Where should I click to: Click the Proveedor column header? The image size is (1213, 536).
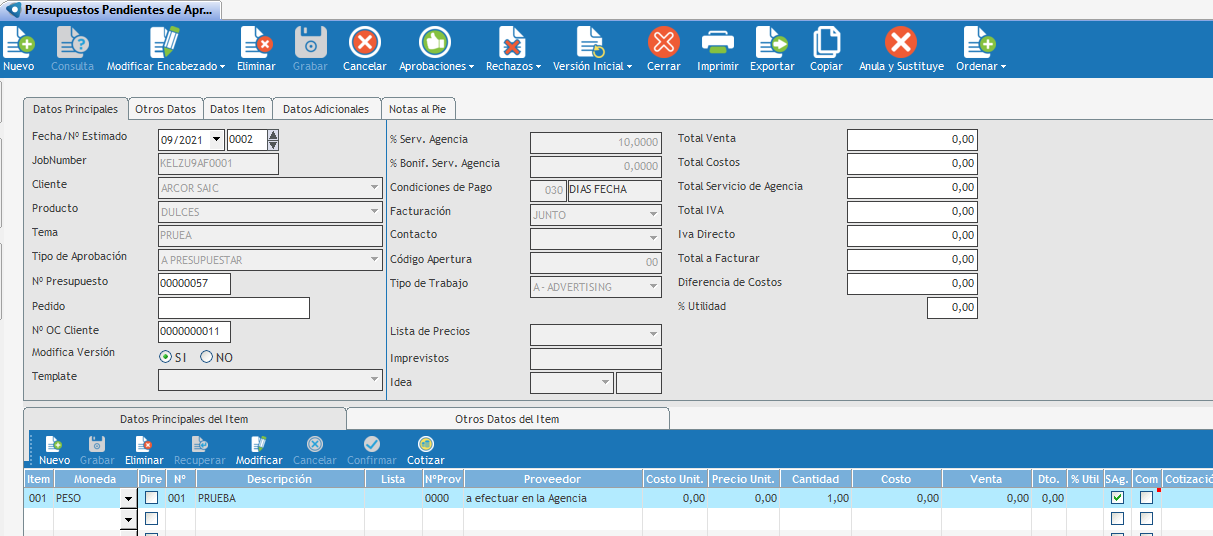552,479
